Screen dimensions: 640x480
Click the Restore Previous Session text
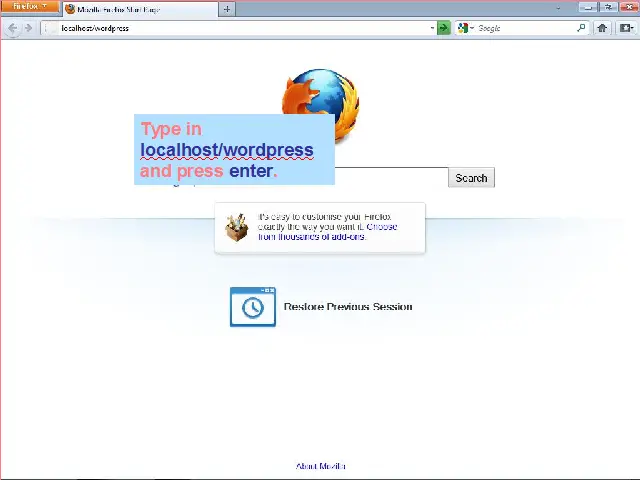point(348,307)
